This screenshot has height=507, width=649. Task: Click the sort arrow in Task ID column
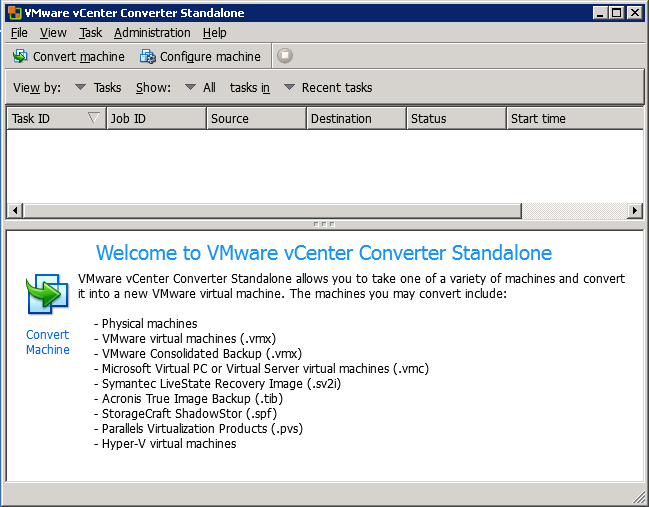point(94,118)
